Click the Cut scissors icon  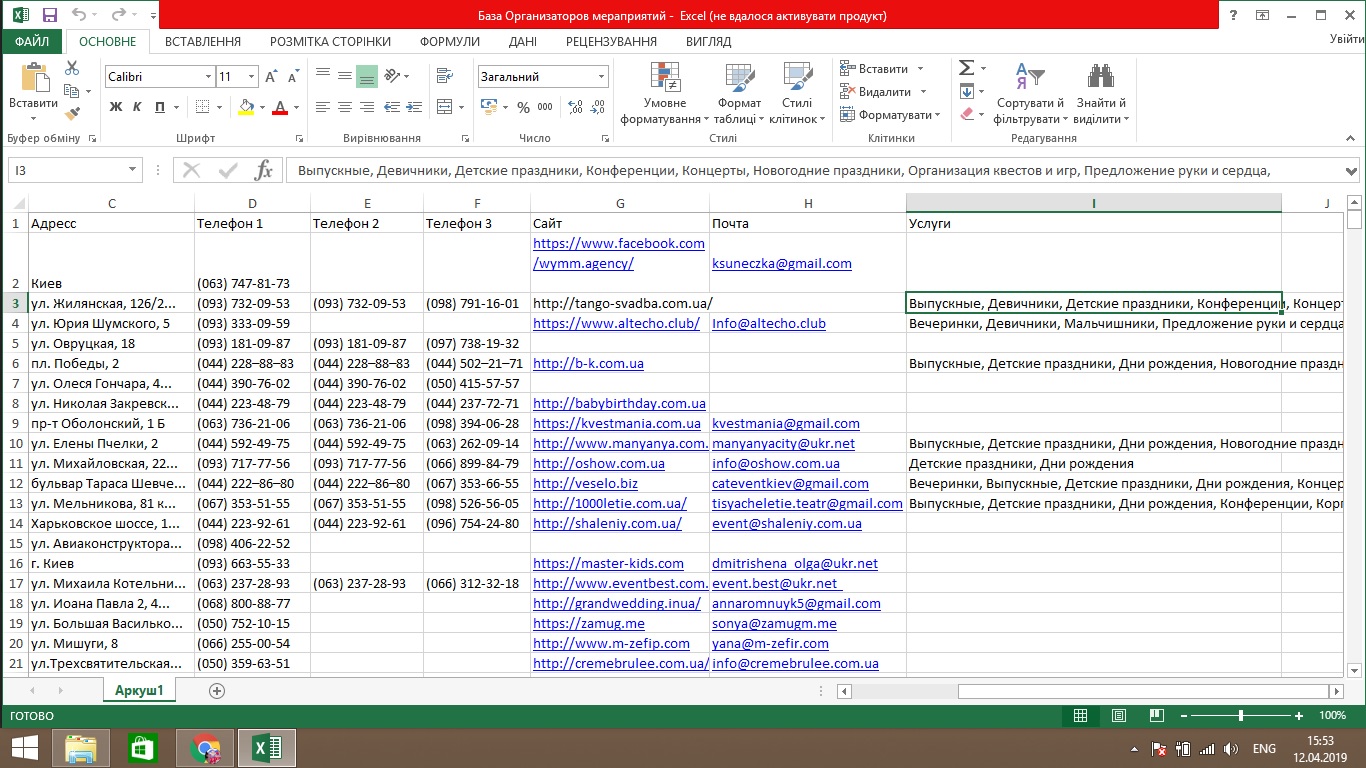(72, 68)
